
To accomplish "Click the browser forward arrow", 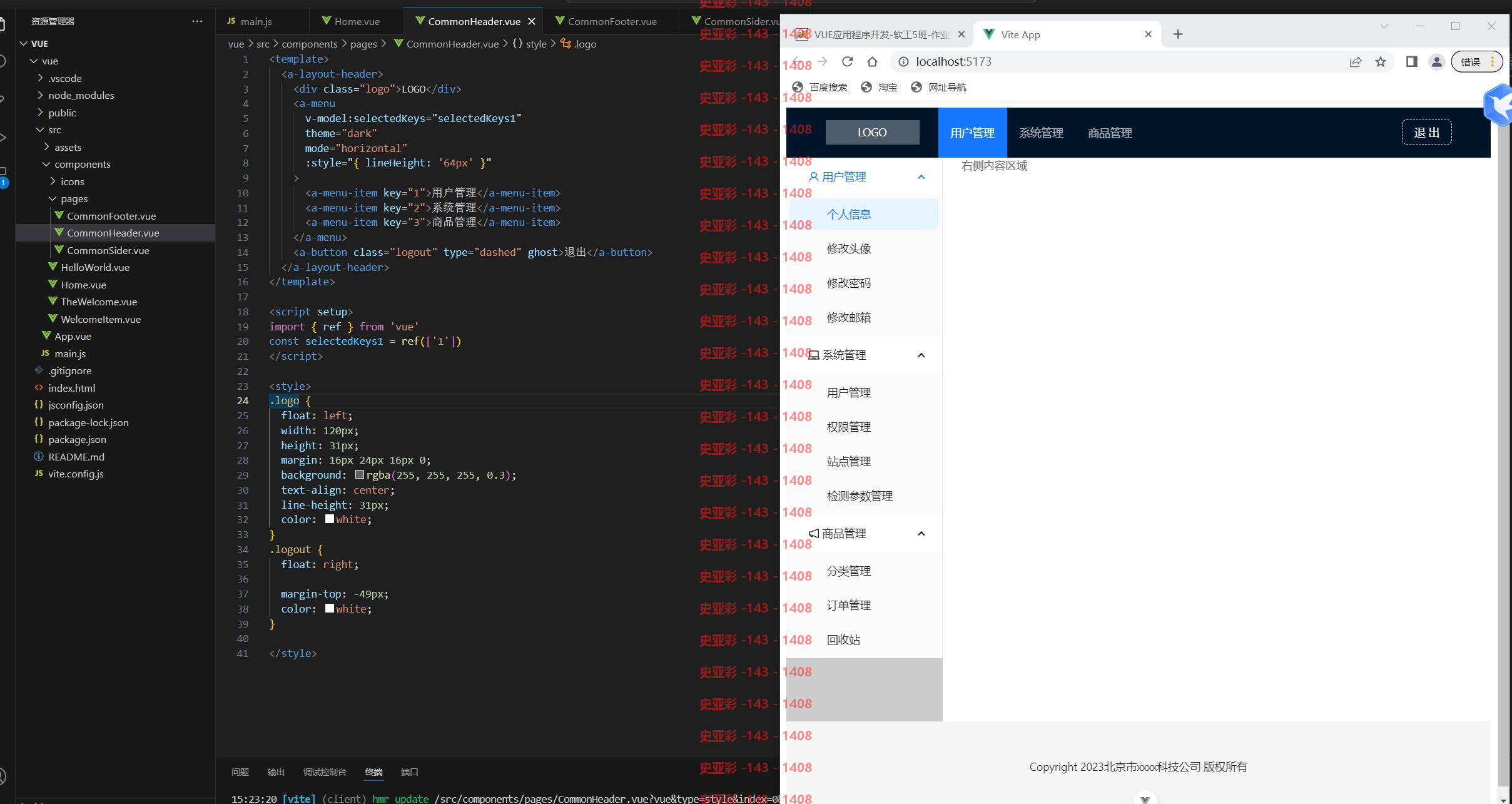I will [823, 61].
